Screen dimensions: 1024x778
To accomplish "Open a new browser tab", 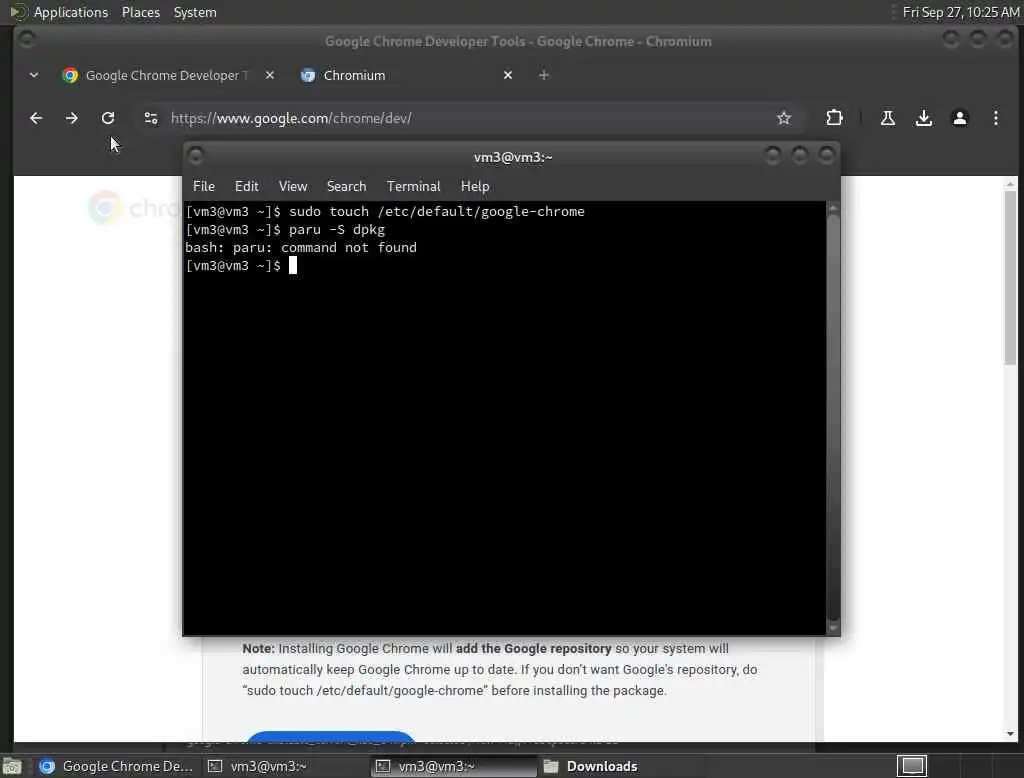I will point(543,75).
